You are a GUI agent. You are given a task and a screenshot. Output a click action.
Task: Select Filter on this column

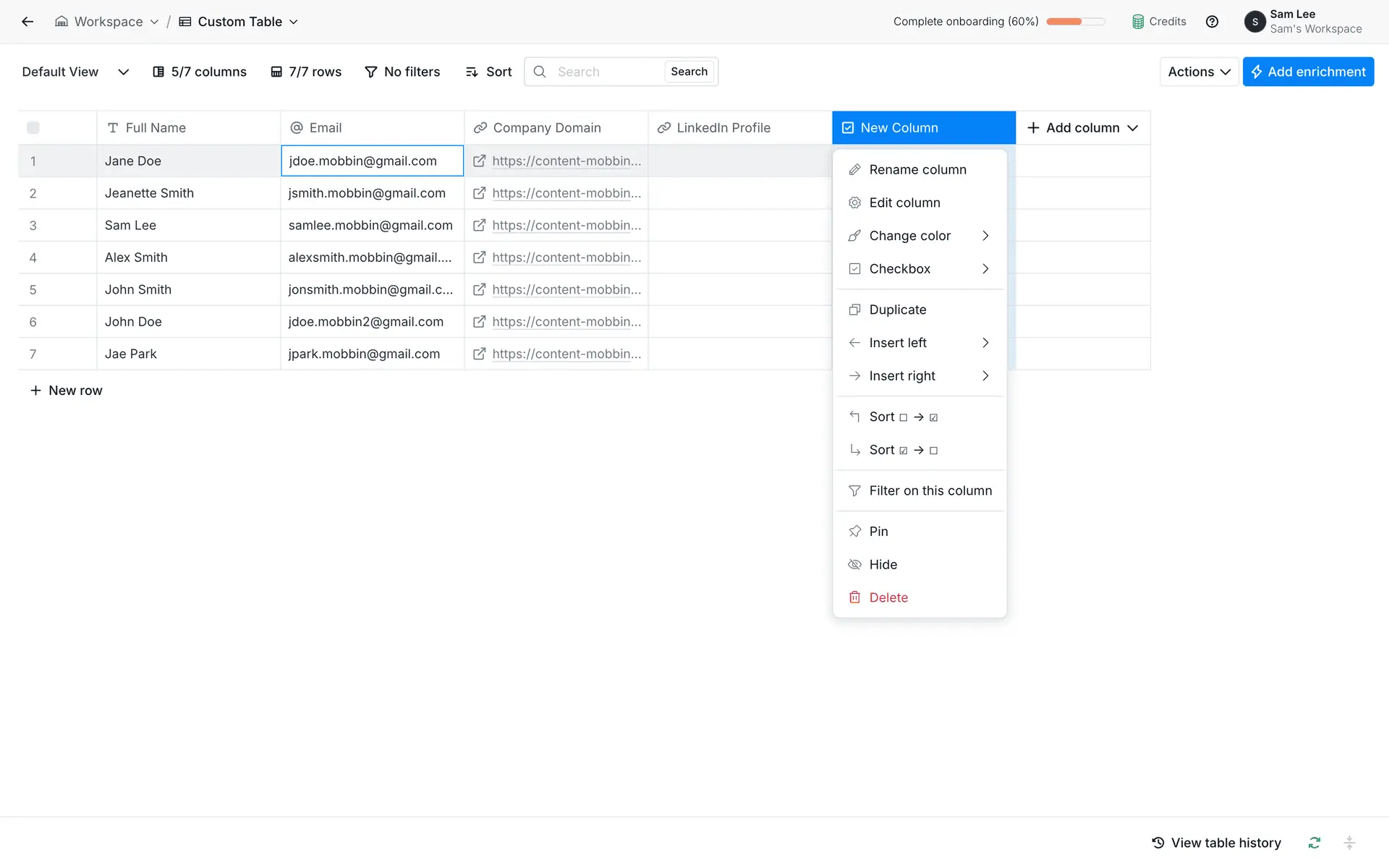tap(930, 490)
